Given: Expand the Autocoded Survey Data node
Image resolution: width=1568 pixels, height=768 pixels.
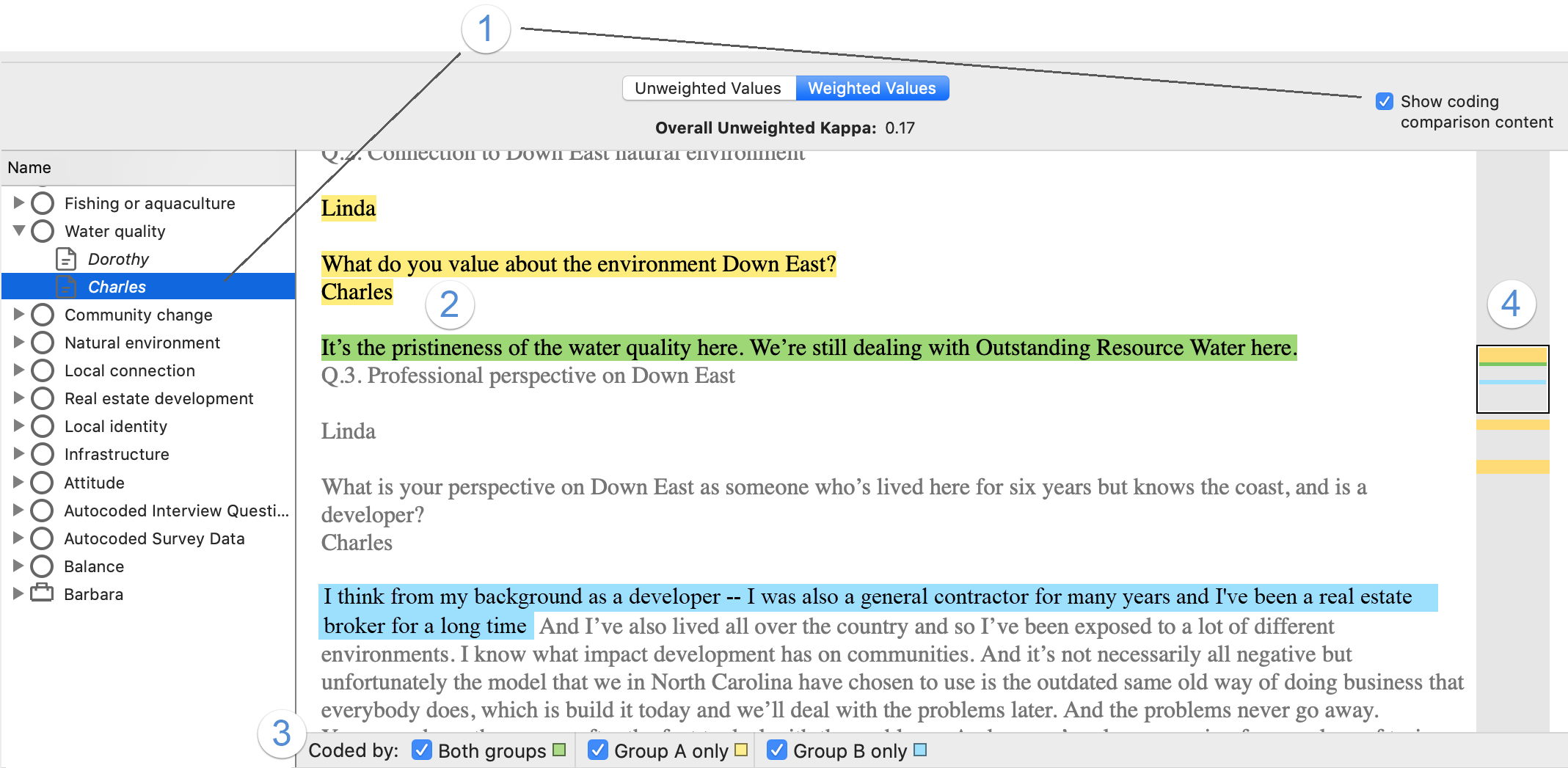Looking at the screenshot, I should [x=18, y=538].
